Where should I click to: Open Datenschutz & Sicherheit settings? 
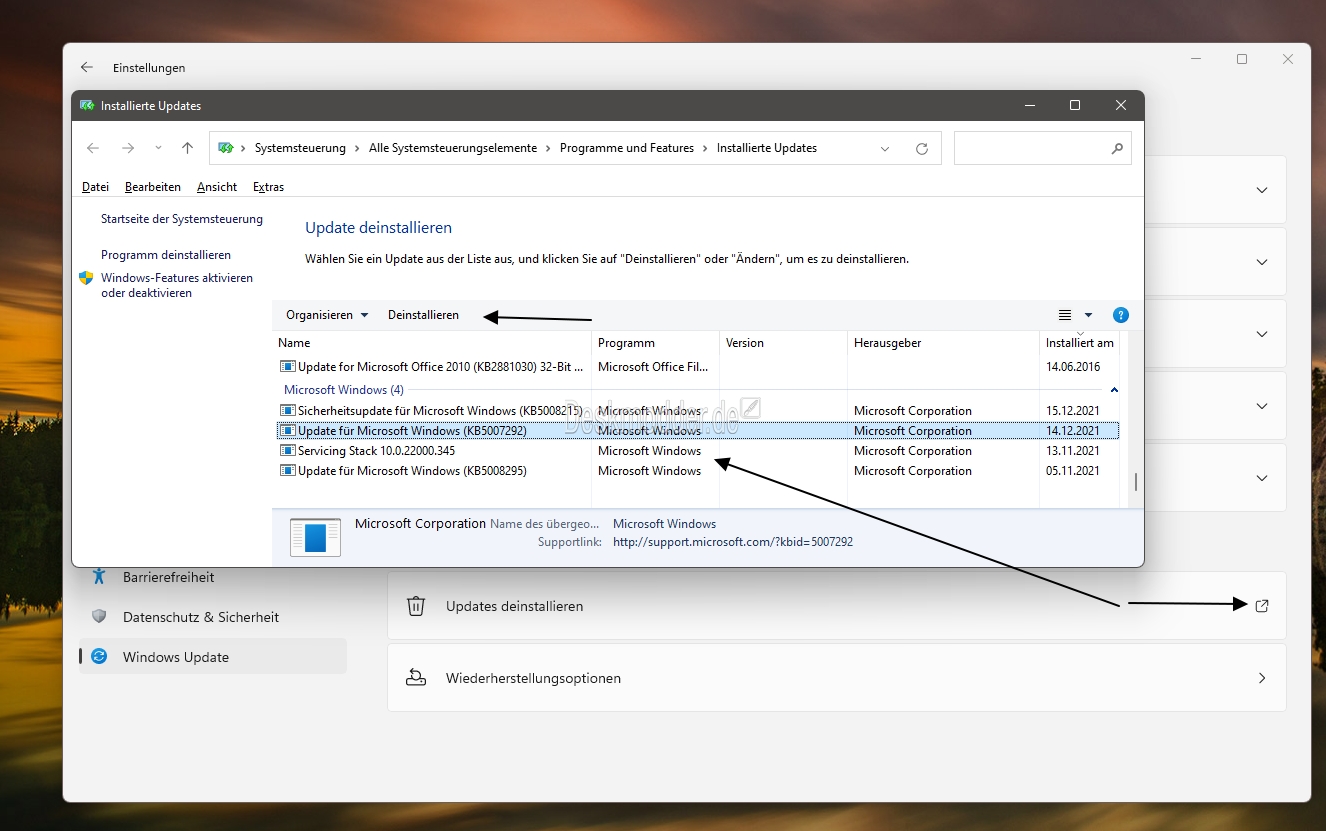point(212,617)
